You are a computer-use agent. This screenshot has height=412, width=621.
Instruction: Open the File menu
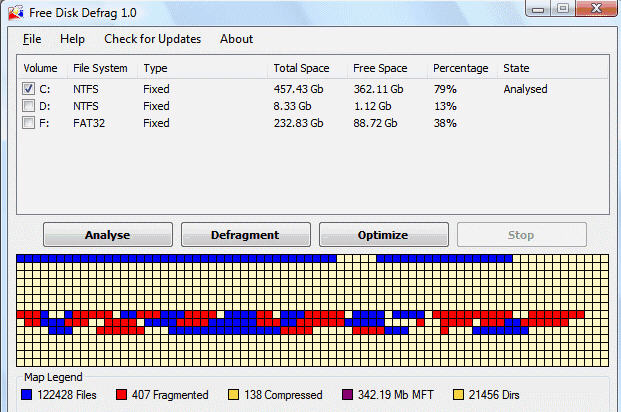point(32,39)
